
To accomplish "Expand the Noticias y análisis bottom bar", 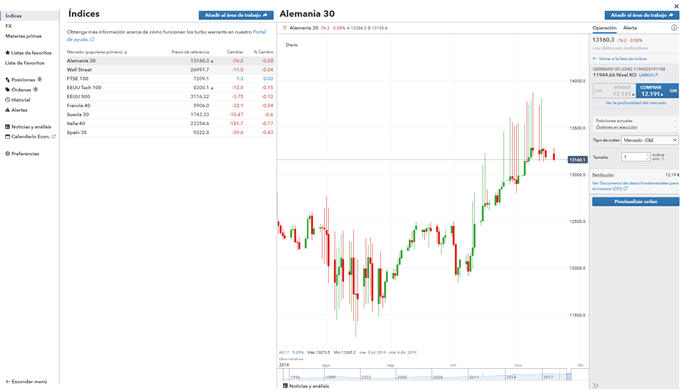I will pyautogui.click(x=306, y=386).
